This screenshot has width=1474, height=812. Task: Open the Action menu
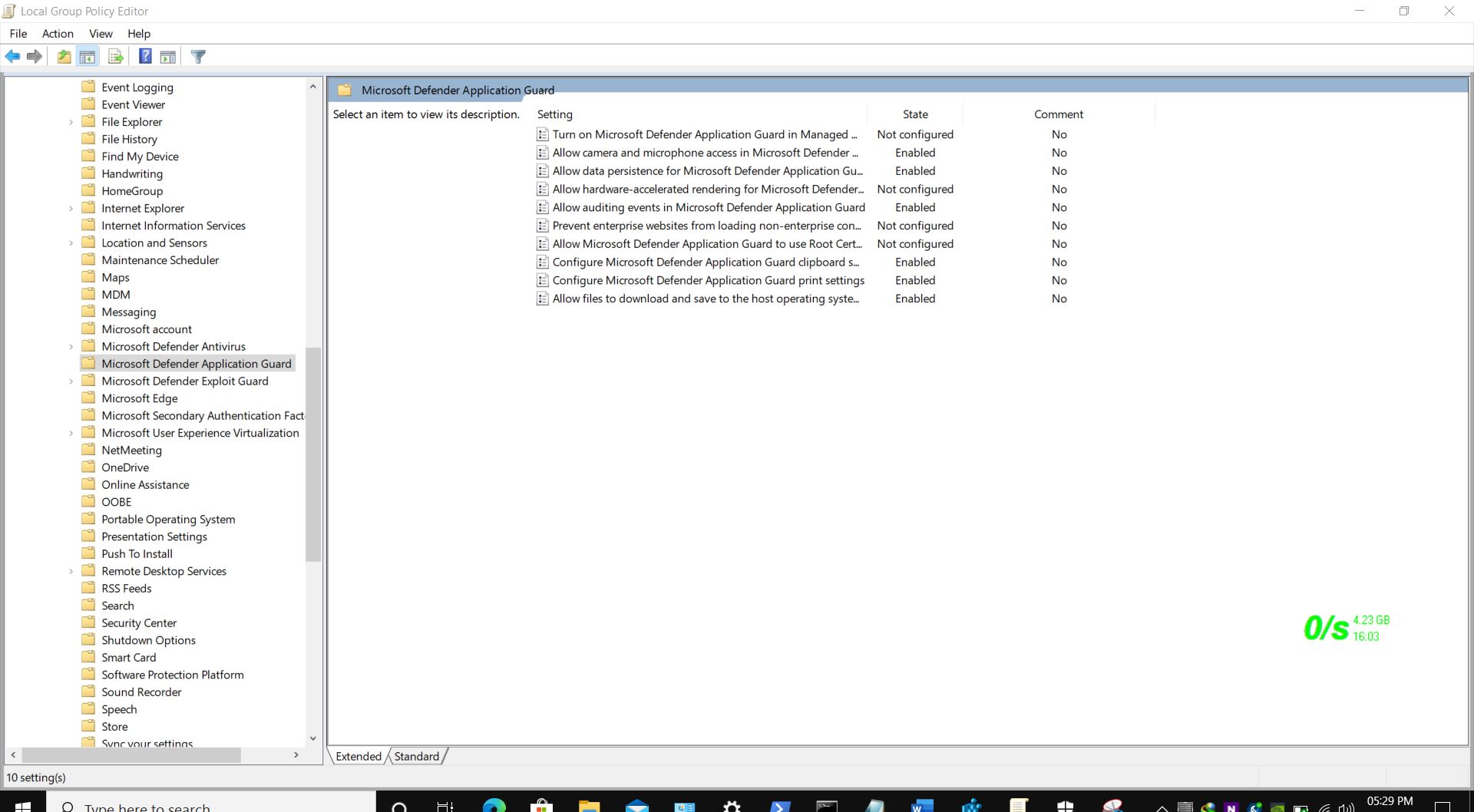(58, 34)
